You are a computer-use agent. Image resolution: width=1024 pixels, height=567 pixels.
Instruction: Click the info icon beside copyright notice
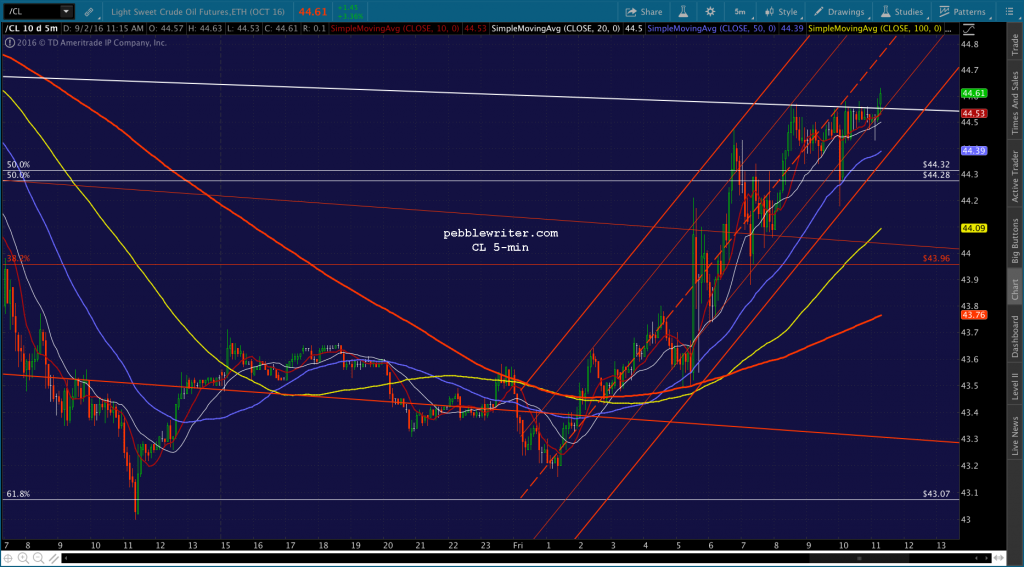point(8,42)
